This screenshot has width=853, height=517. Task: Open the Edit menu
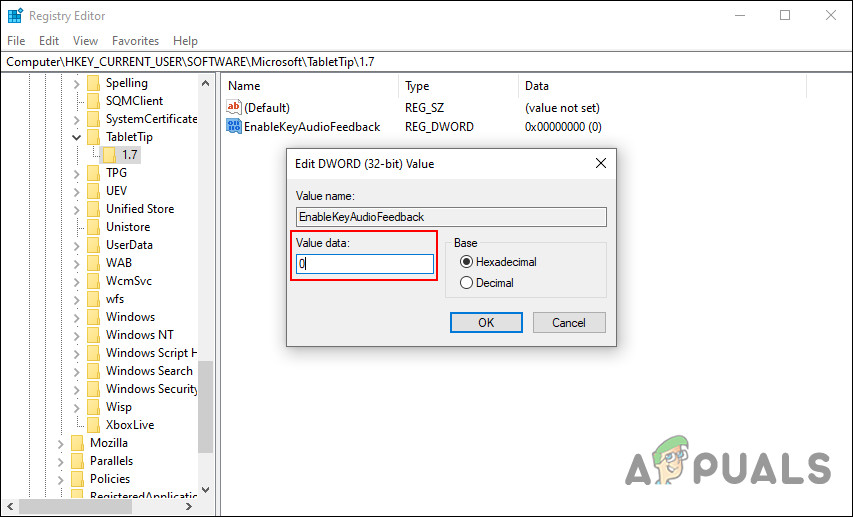tap(48, 41)
